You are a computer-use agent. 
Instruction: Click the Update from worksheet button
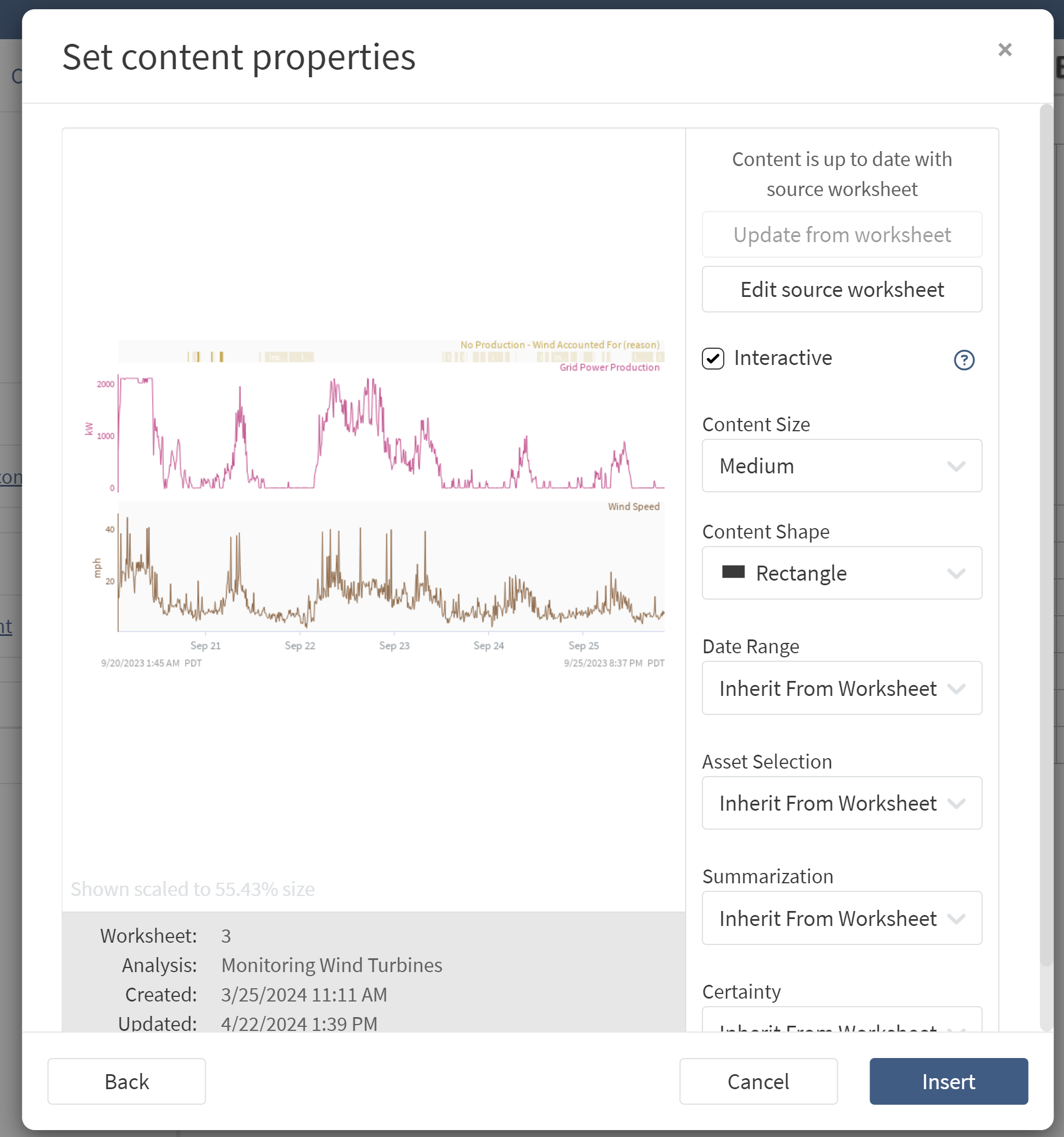tap(841, 235)
